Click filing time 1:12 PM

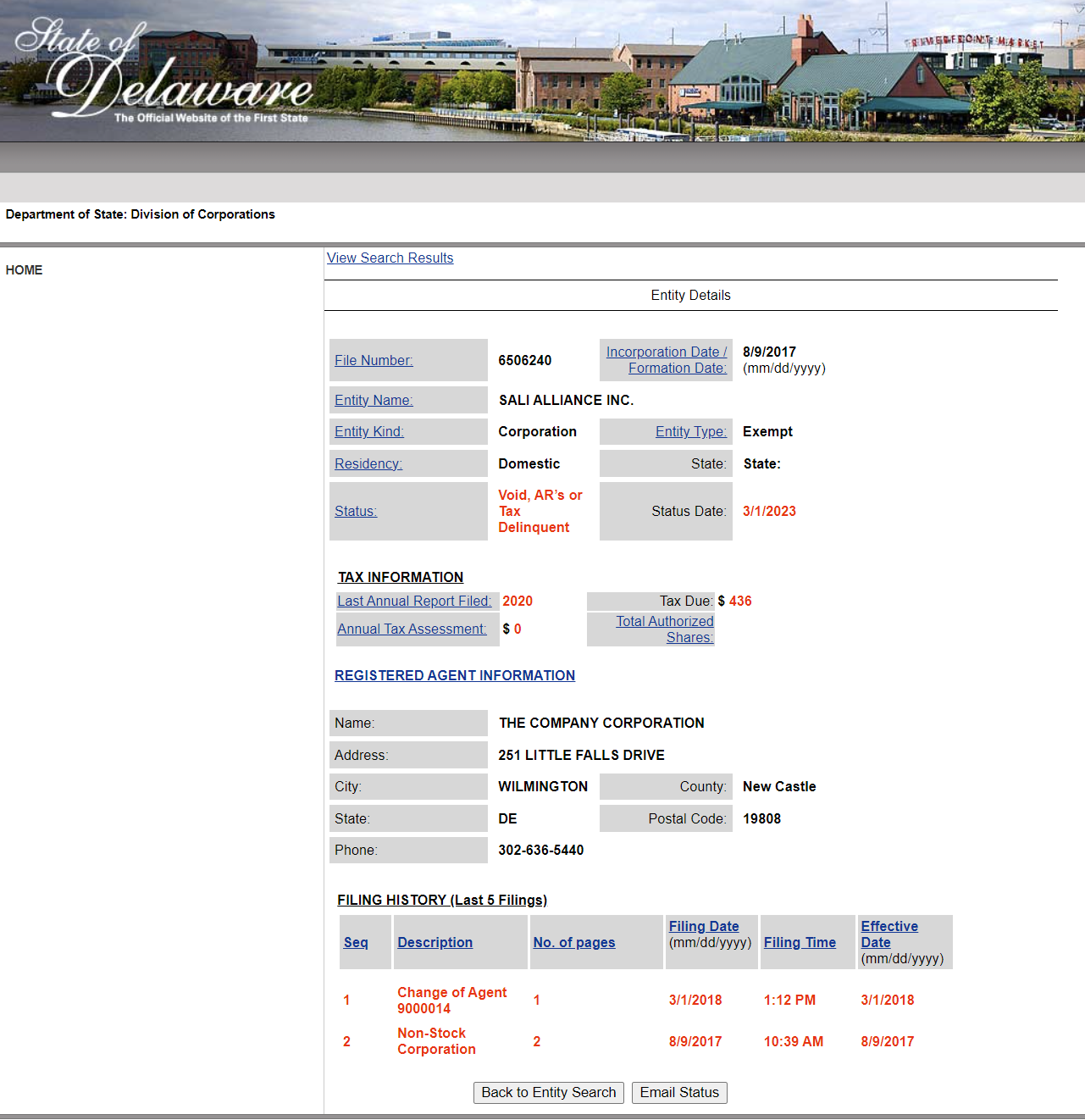(x=789, y=1001)
